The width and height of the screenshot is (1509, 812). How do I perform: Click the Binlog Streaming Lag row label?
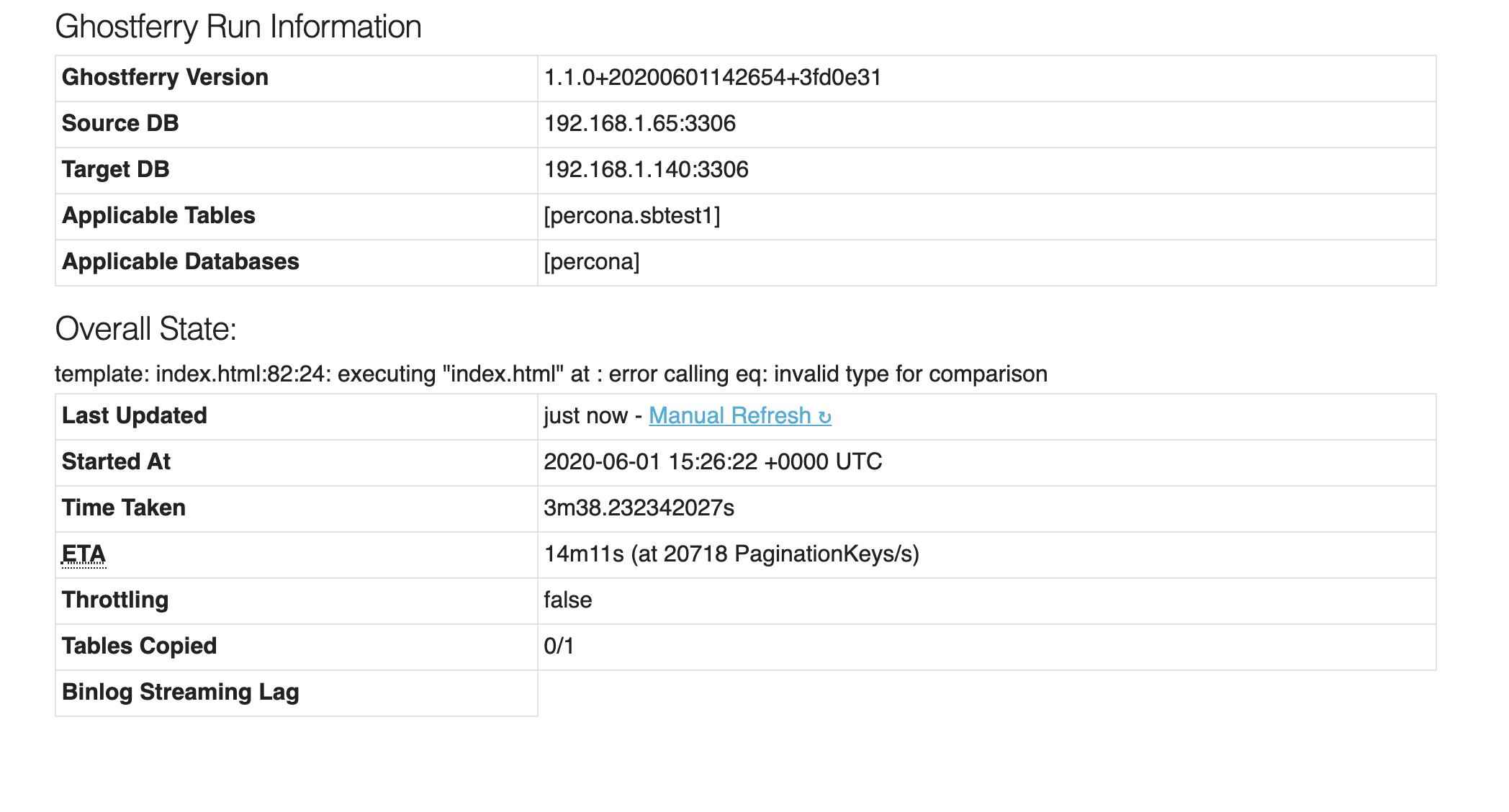pyautogui.click(x=181, y=692)
